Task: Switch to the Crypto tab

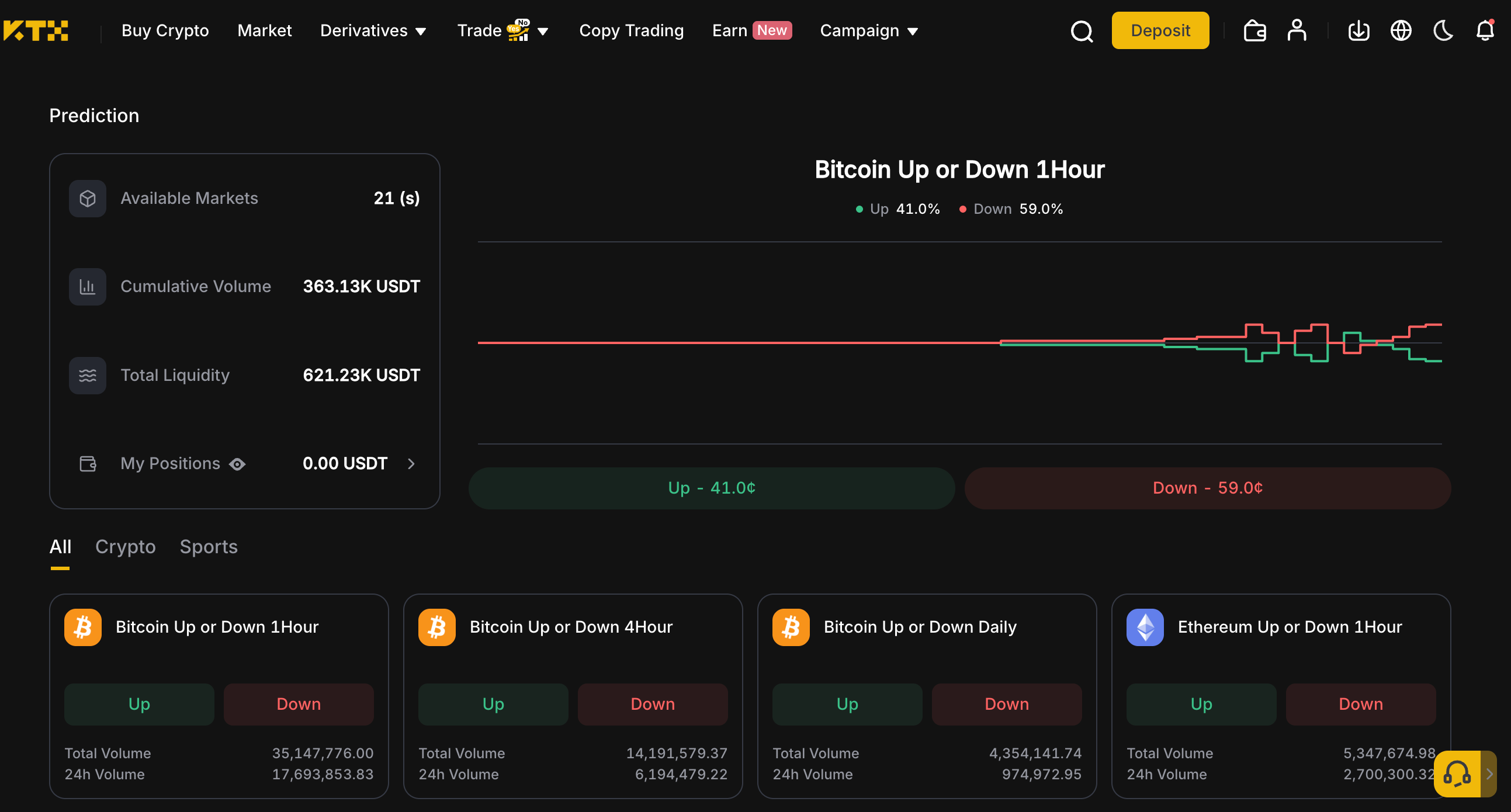Action: (126, 546)
